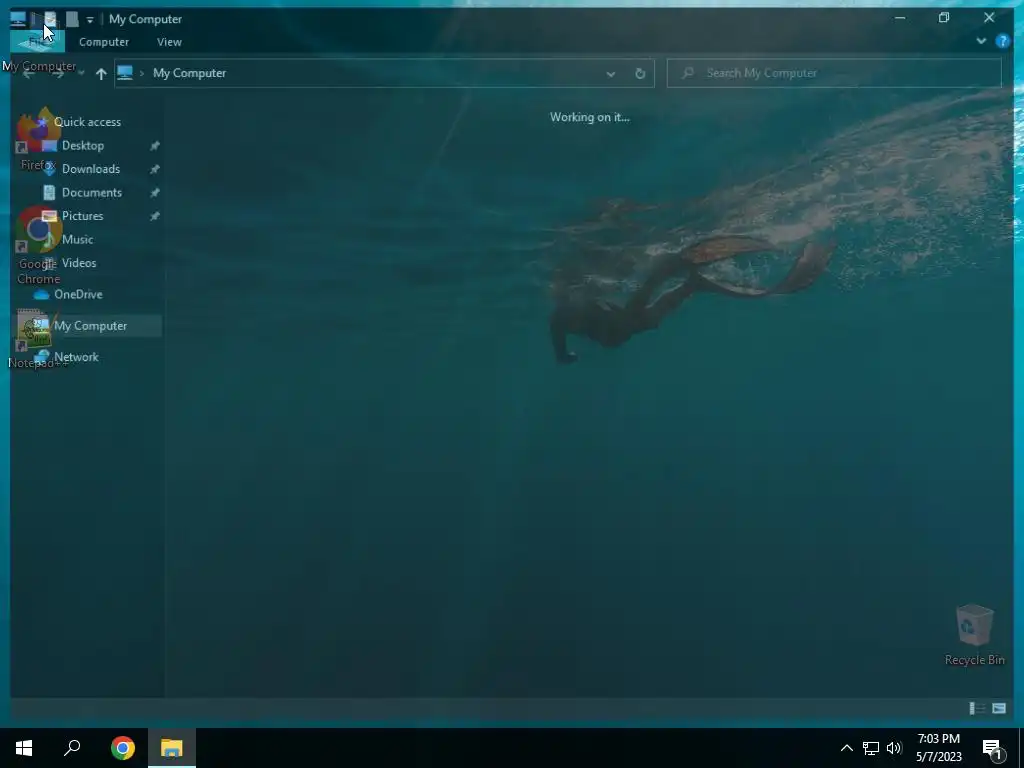This screenshot has width=1024, height=768.
Task: Open taskbar Search magnifier
Action: (x=72, y=748)
